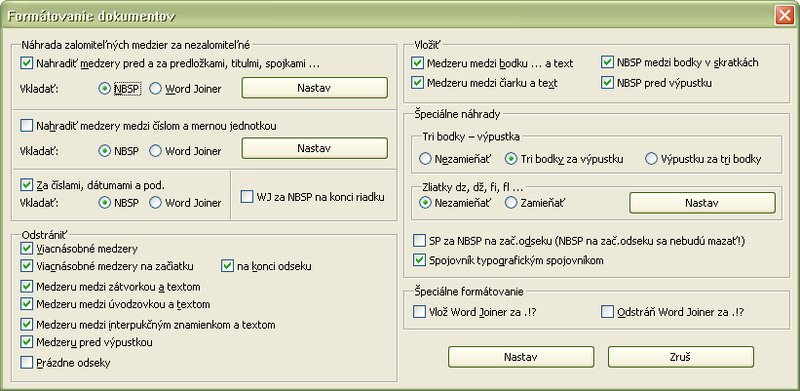Click Nastav button next to predložkami options
The image size is (800, 391).
[314, 88]
